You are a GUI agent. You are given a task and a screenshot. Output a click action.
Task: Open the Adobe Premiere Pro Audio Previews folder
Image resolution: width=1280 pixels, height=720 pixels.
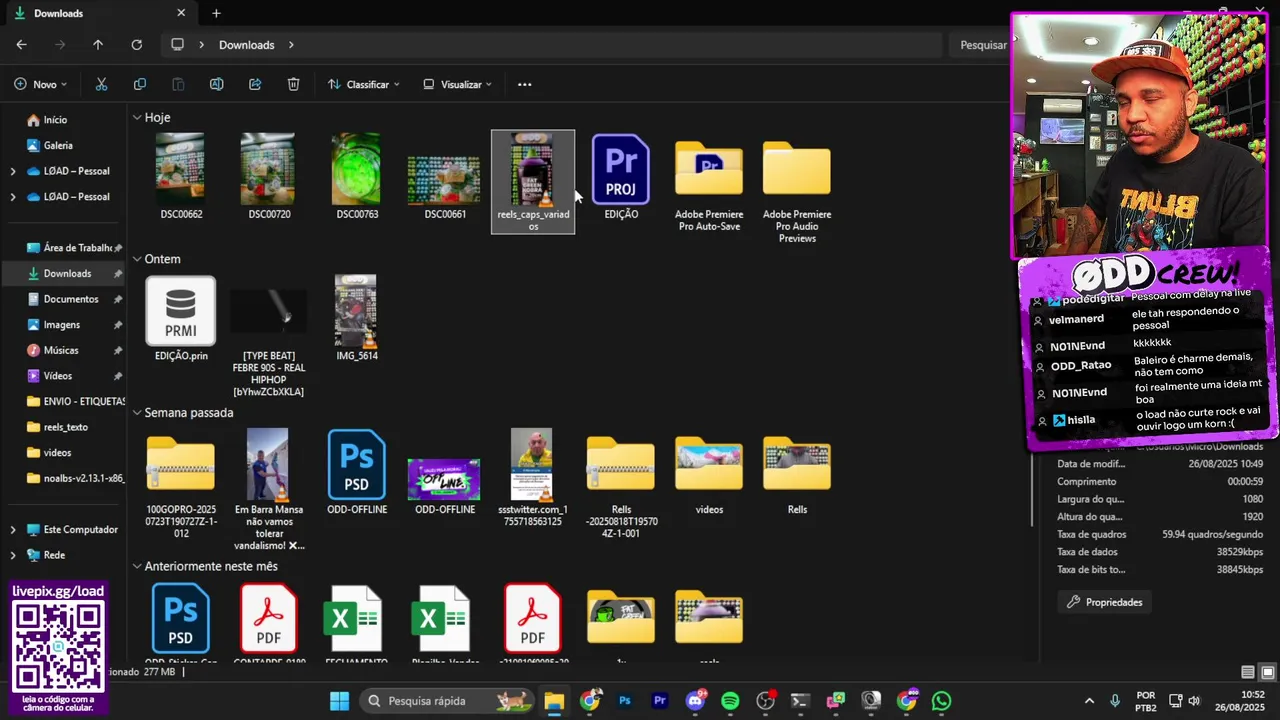click(x=797, y=190)
